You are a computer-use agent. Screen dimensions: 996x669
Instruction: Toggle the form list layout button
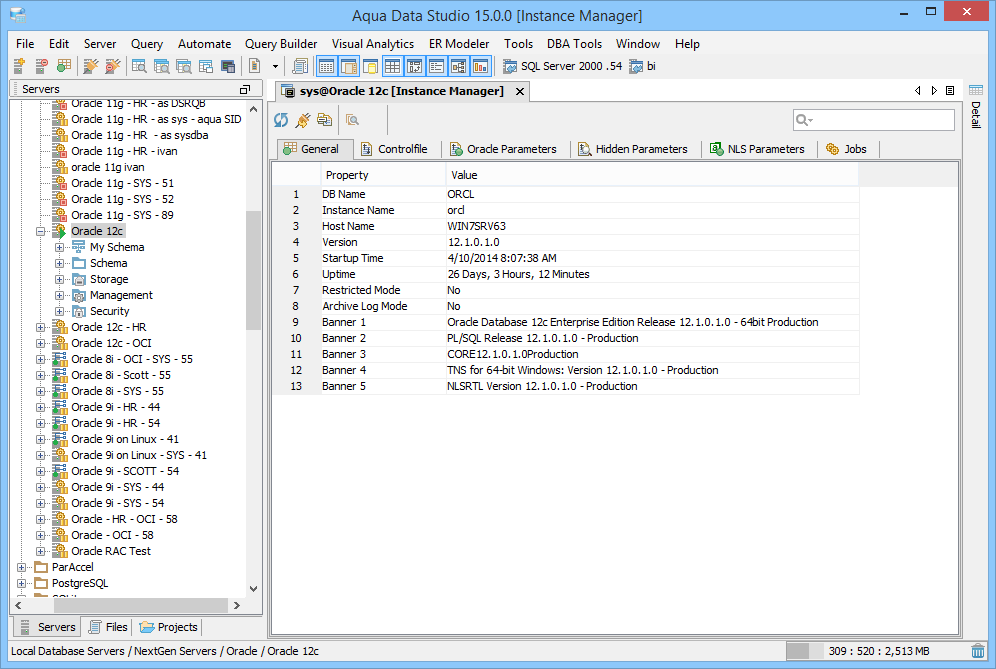[436, 66]
